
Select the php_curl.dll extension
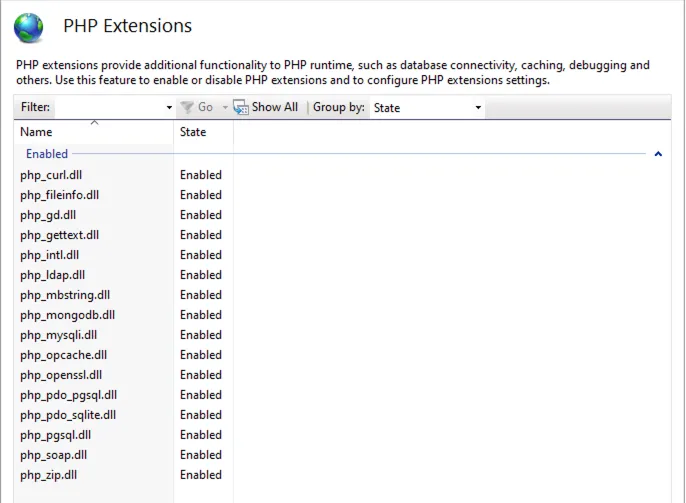click(x=51, y=175)
